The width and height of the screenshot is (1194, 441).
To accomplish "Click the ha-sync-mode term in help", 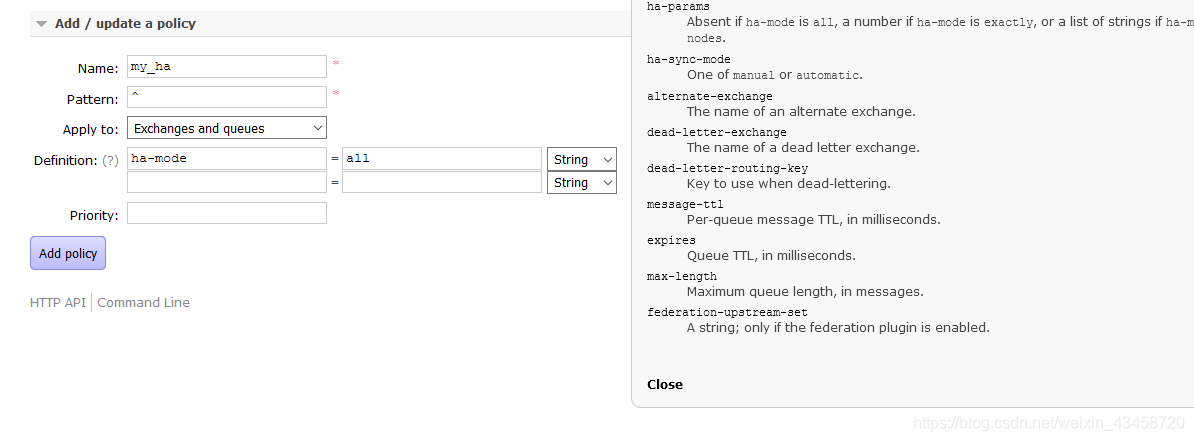I will tap(688, 60).
